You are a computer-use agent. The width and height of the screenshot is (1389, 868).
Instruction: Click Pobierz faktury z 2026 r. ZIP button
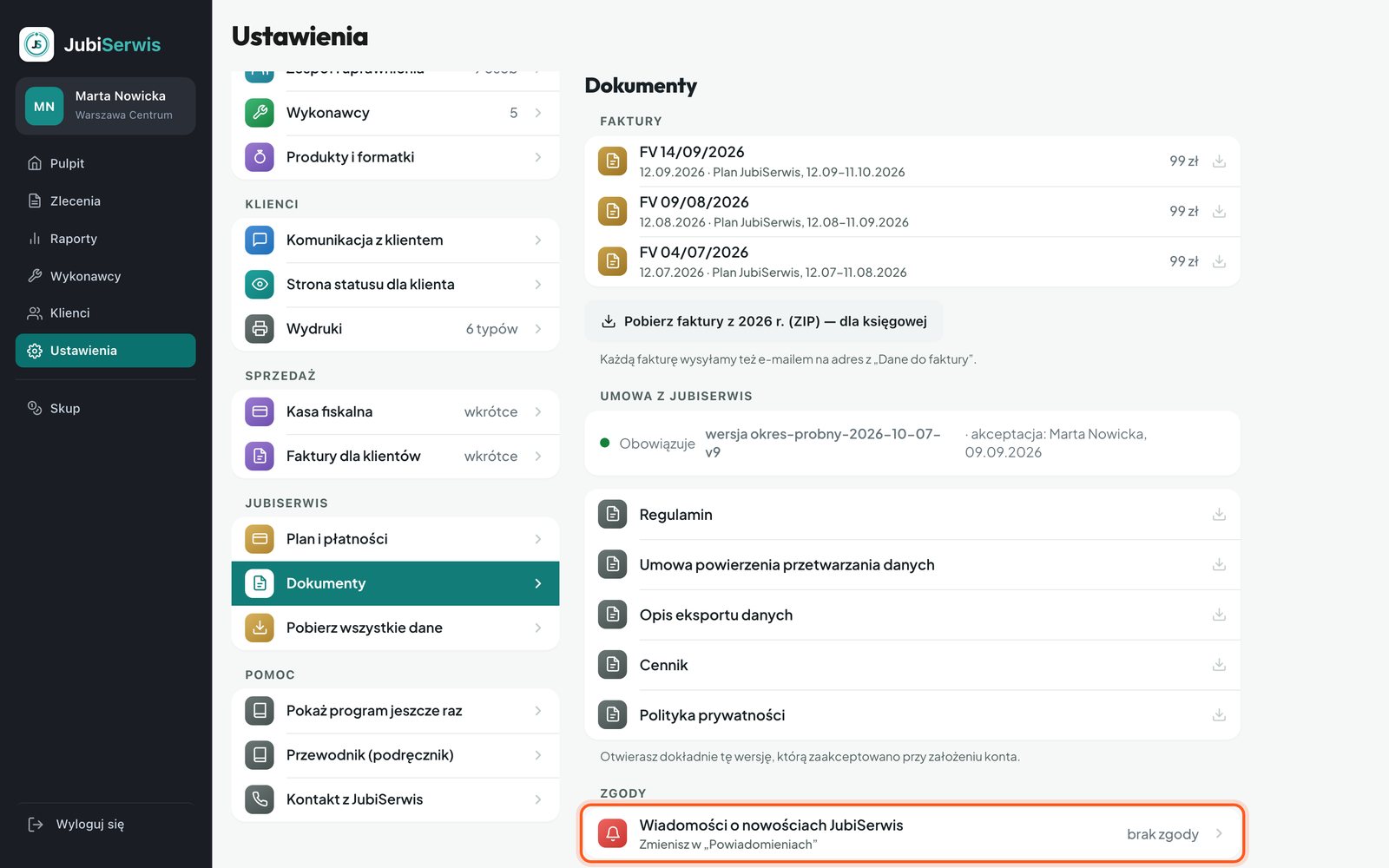(x=764, y=321)
